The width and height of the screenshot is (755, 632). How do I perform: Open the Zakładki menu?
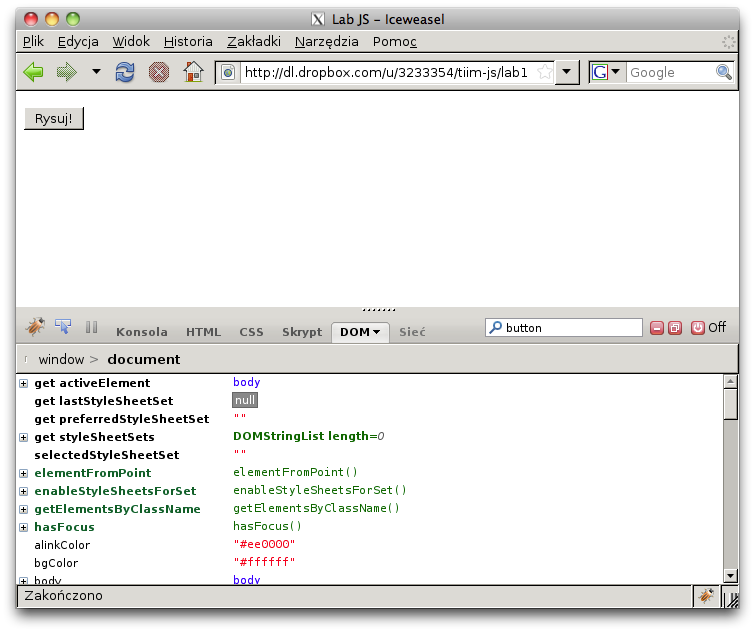pyautogui.click(x=254, y=41)
